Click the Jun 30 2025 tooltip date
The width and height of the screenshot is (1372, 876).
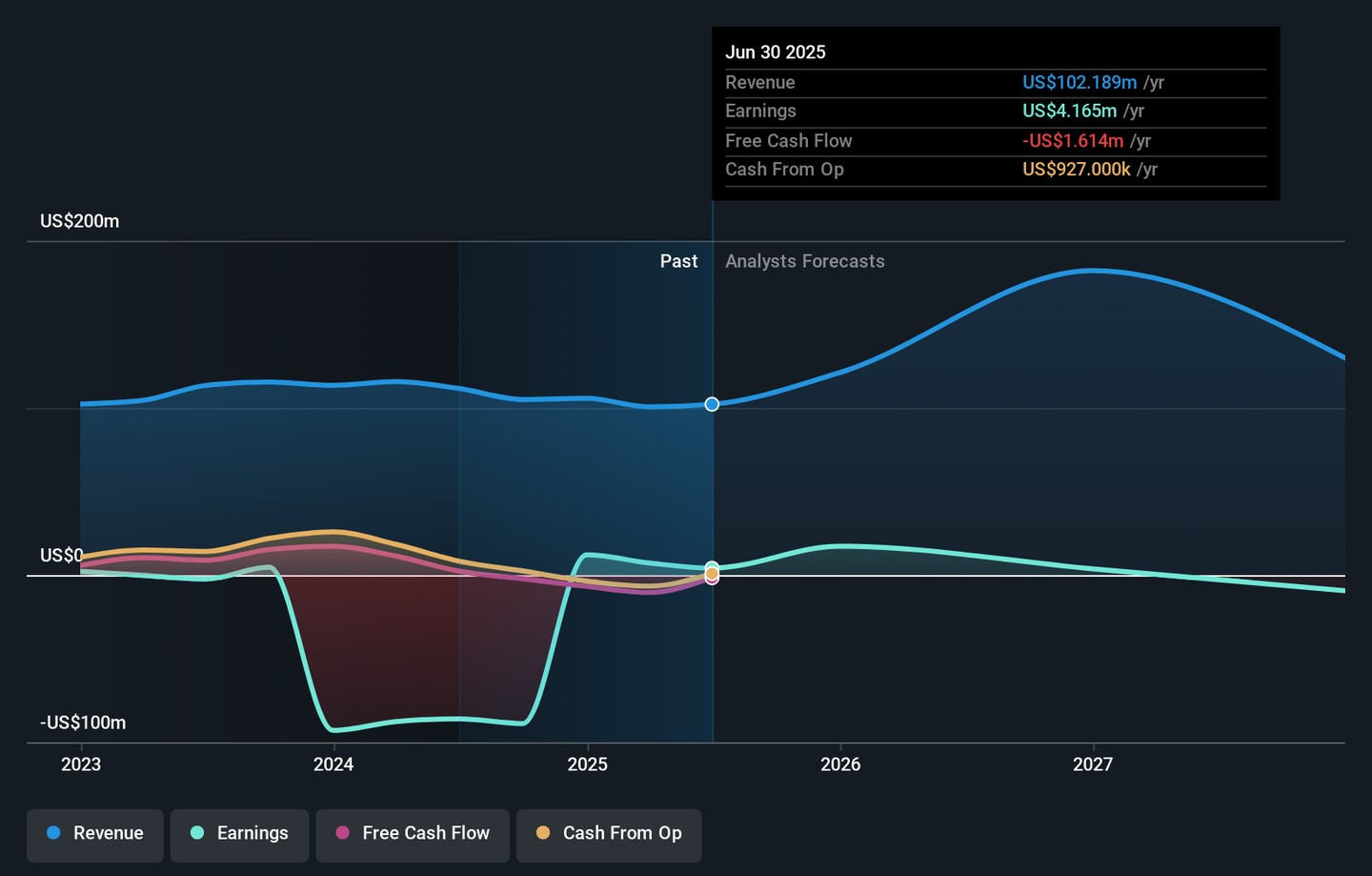coord(776,52)
